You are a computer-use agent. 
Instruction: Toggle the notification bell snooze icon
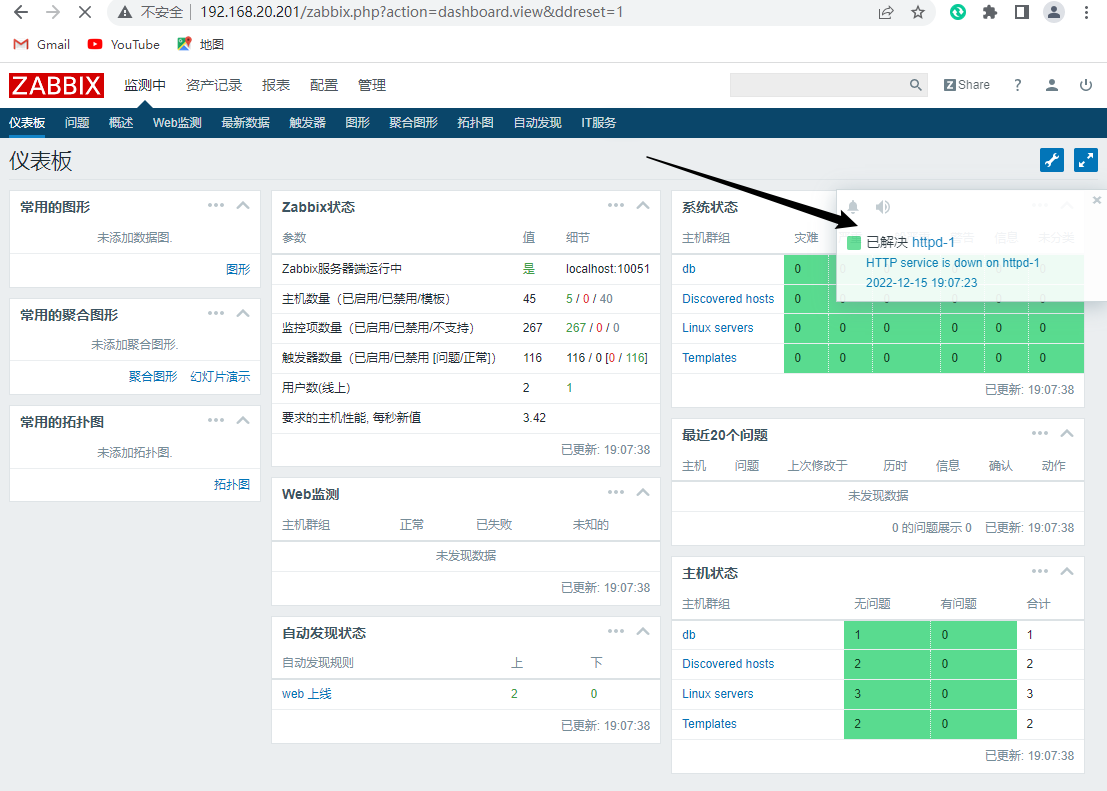(853, 207)
